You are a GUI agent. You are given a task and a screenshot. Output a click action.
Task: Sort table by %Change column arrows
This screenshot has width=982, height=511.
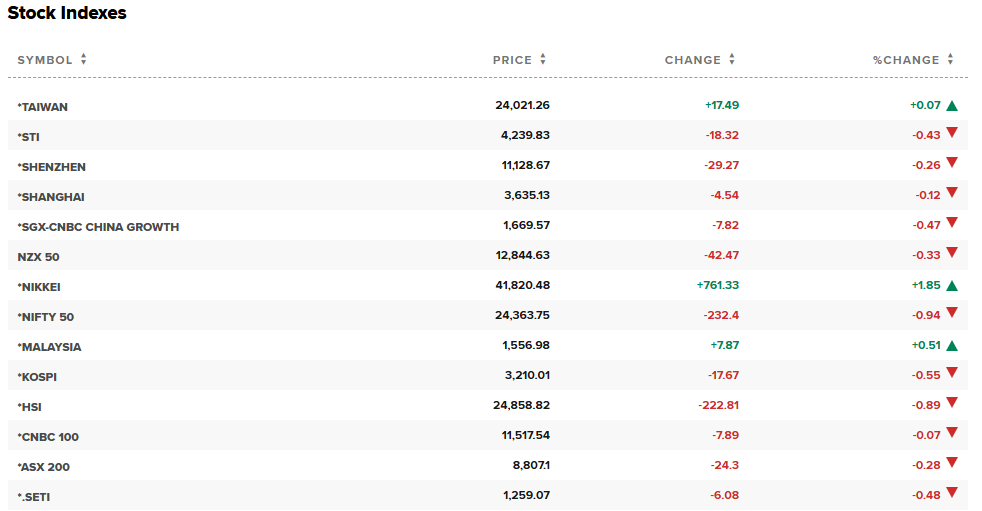[x=950, y=59]
